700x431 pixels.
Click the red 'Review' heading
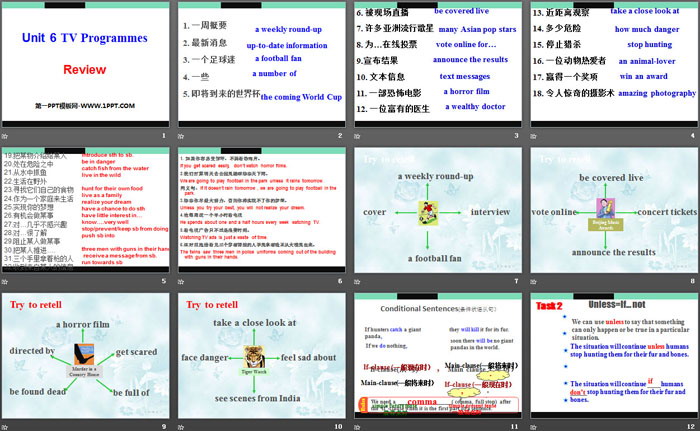[x=85, y=70]
